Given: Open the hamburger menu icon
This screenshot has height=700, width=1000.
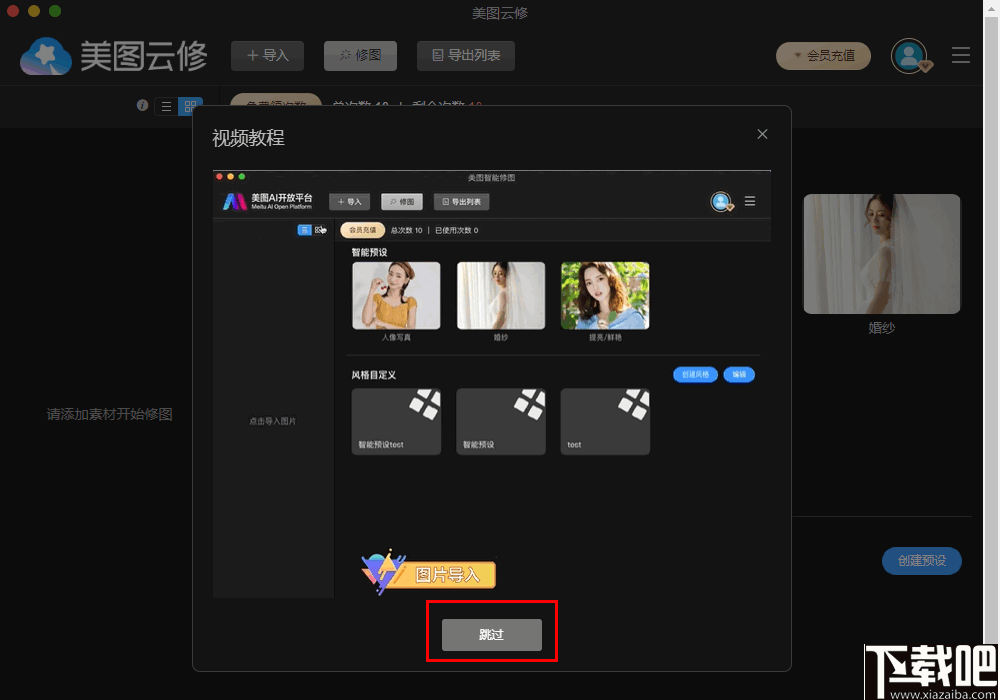Looking at the screenshot, I should coord(961,55).
